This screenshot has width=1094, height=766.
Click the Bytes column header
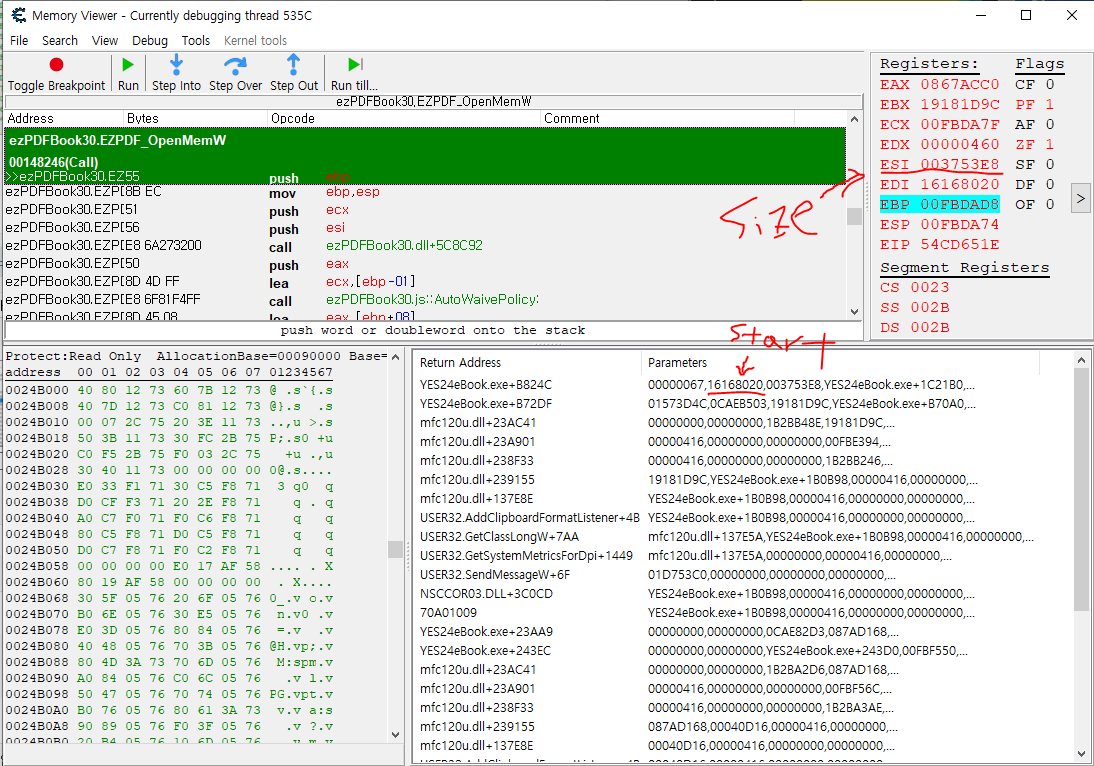[x=195, y=119]
